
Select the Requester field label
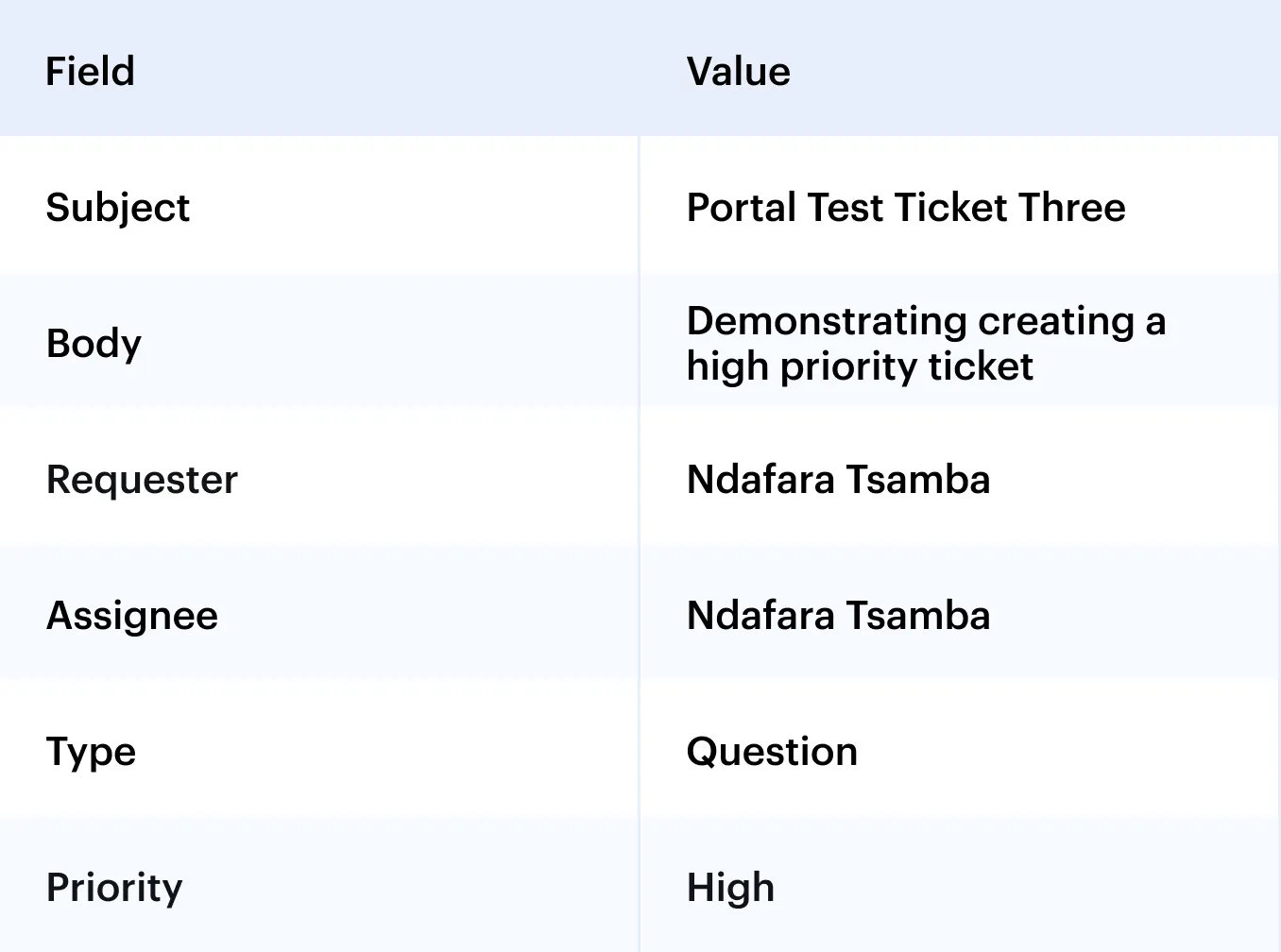pyautogui.click(x=142, y=480)
